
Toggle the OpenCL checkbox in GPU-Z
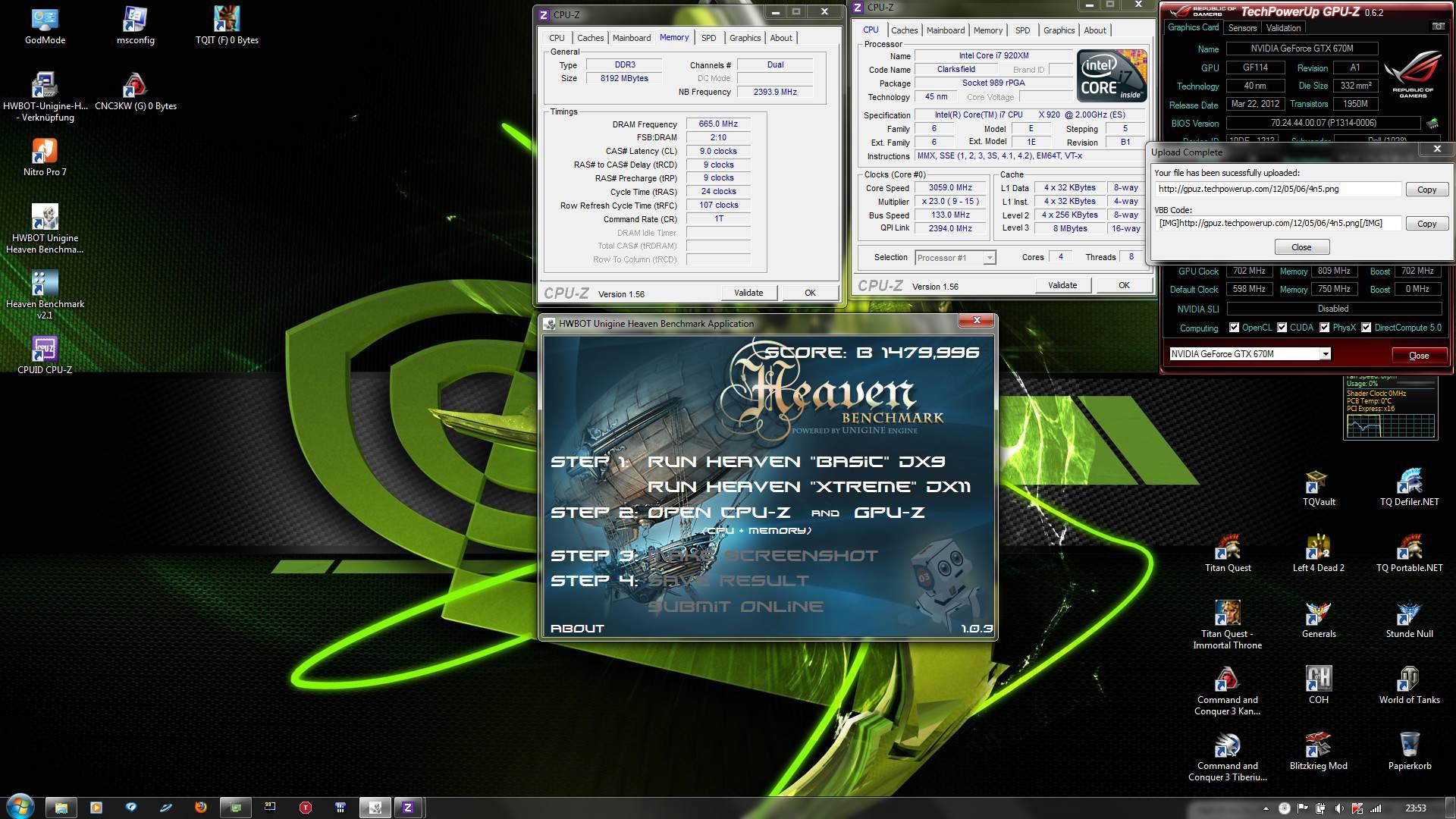pos(1234,328)
